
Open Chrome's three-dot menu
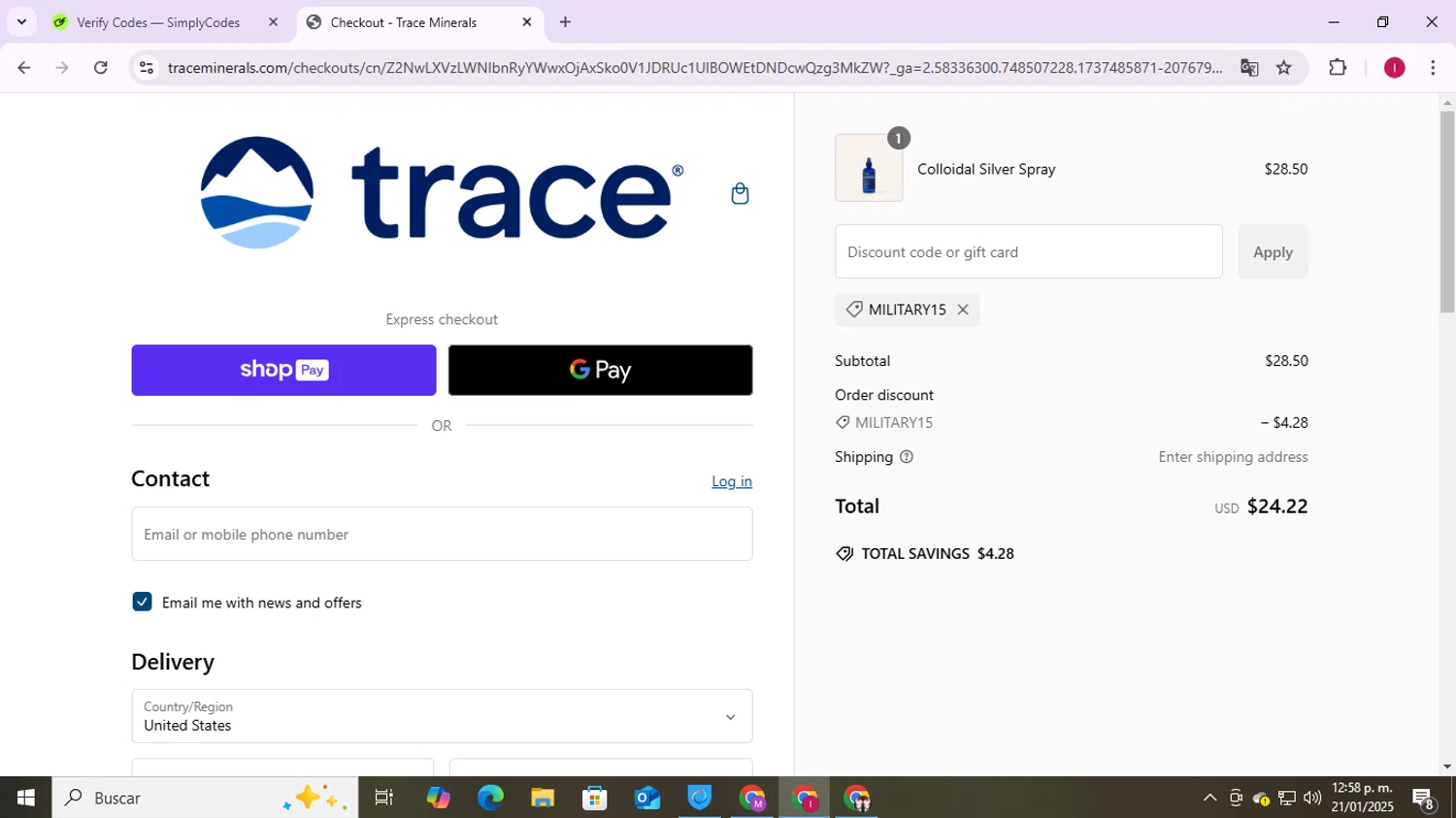click(1433, 68)
